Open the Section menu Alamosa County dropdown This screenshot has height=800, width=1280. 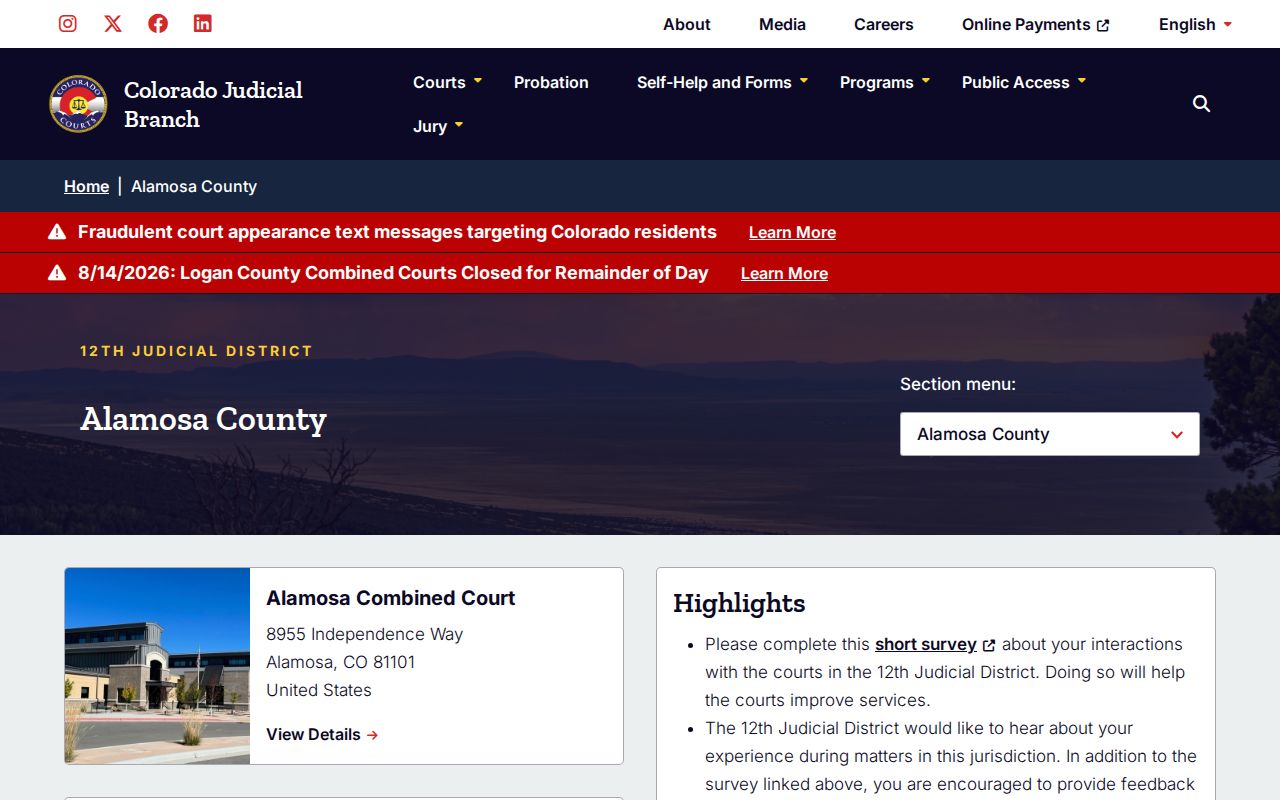coord(1050,434)
